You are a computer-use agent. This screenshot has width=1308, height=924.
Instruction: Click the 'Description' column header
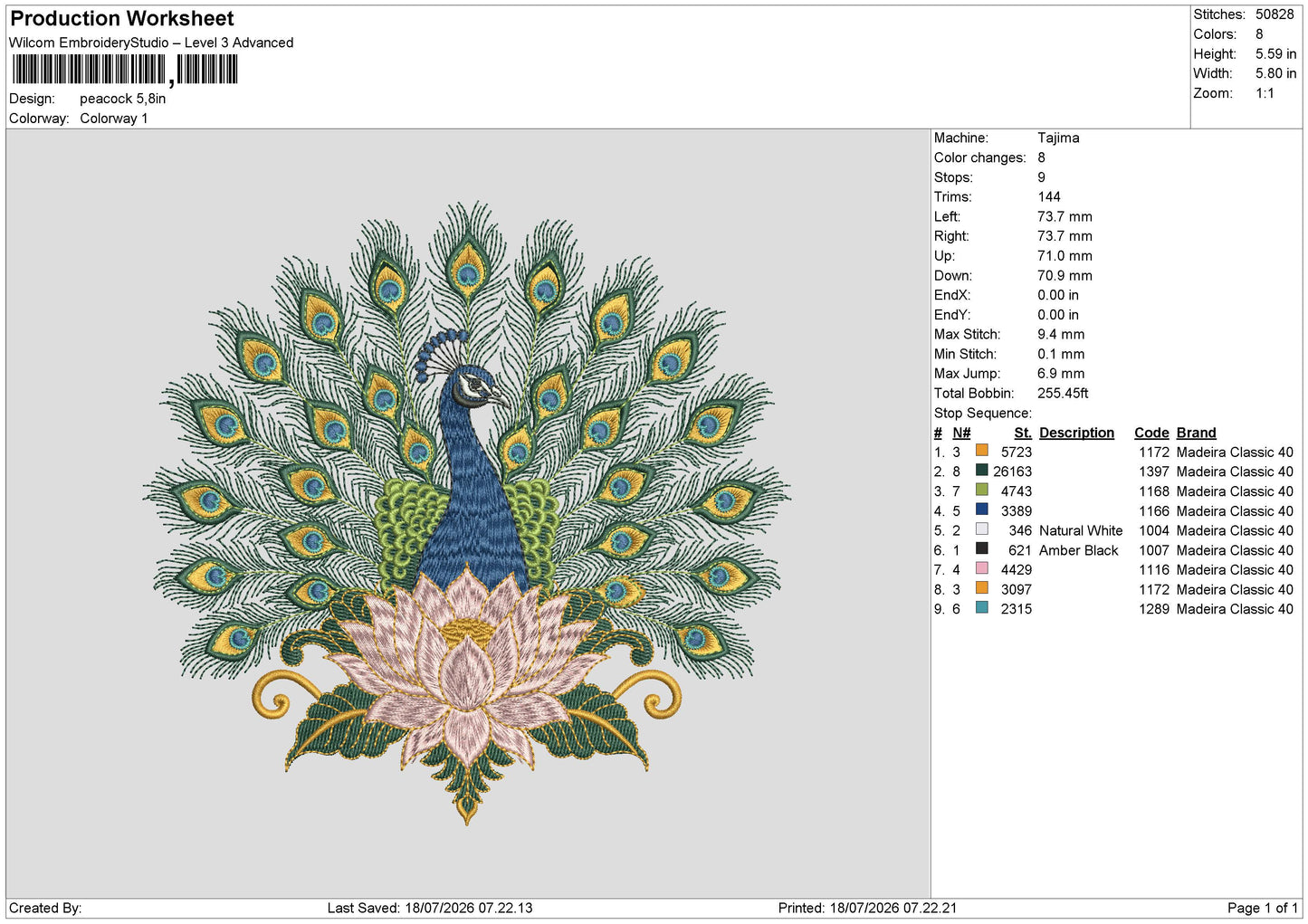click(1076, 433)
